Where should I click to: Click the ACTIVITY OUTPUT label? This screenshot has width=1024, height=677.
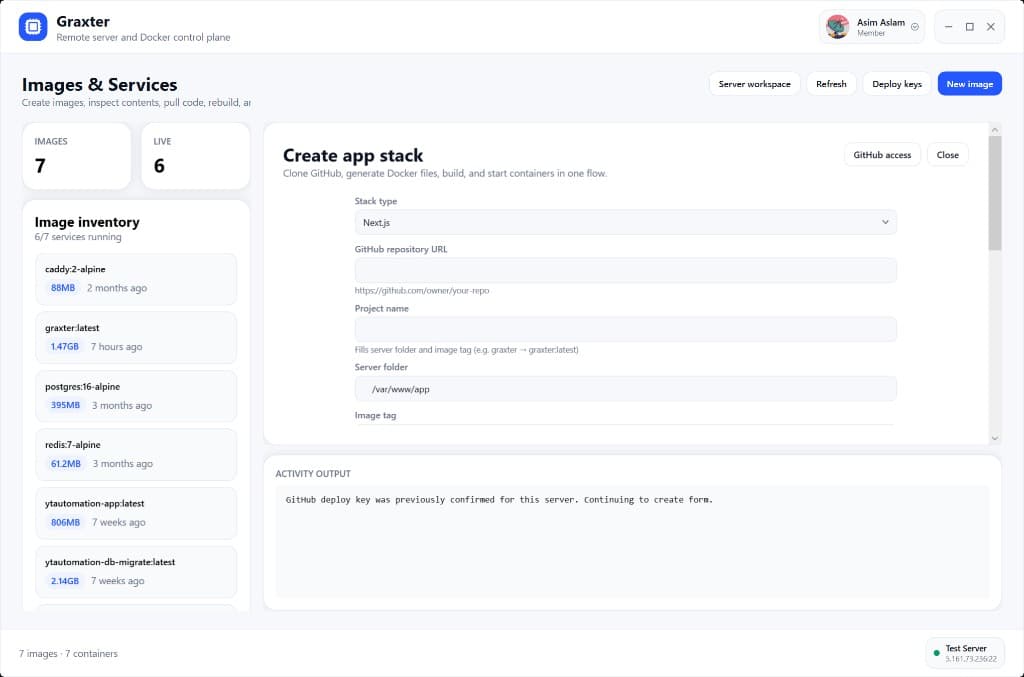point(313,473)
